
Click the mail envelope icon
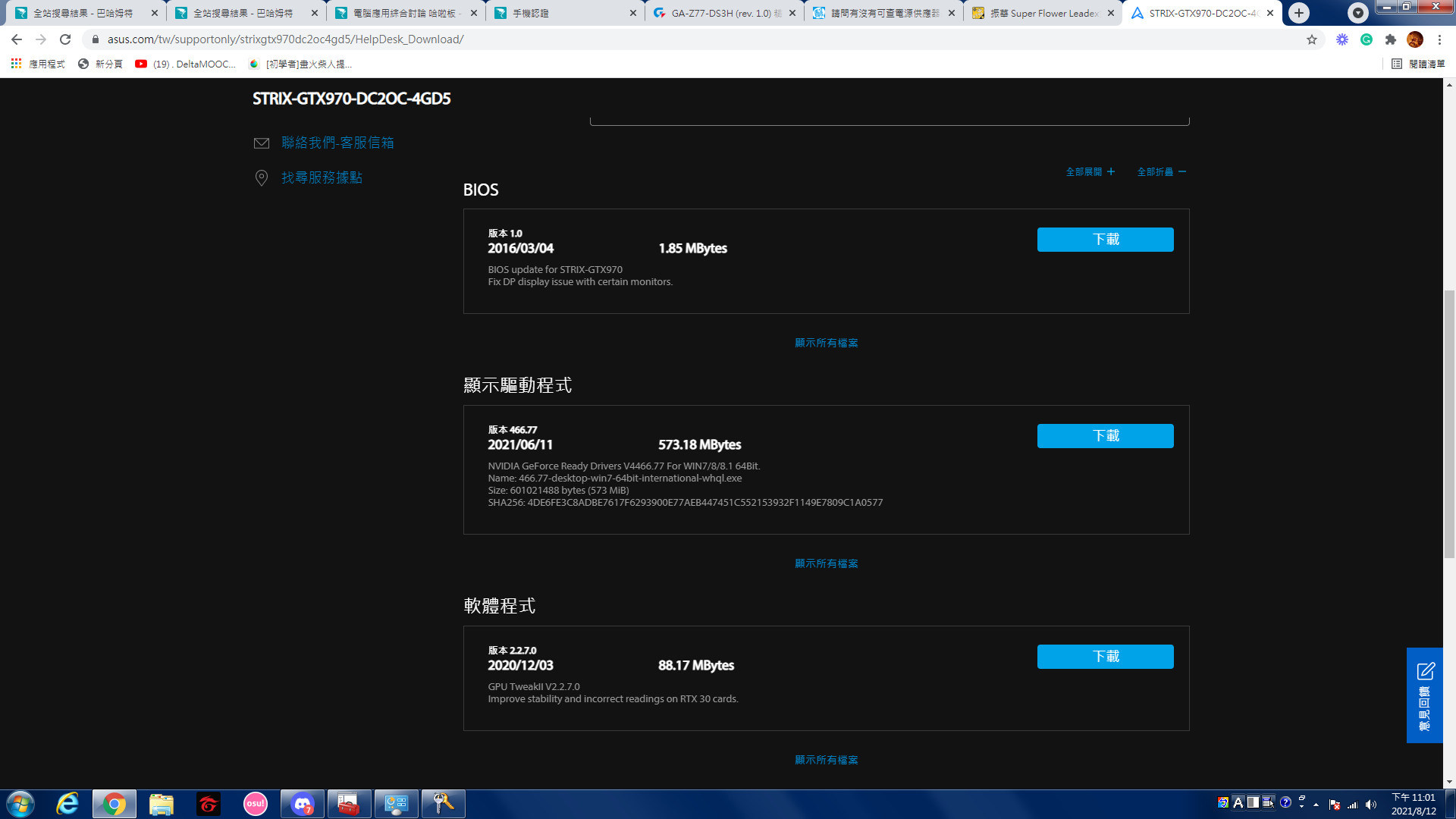coord(262,143)
